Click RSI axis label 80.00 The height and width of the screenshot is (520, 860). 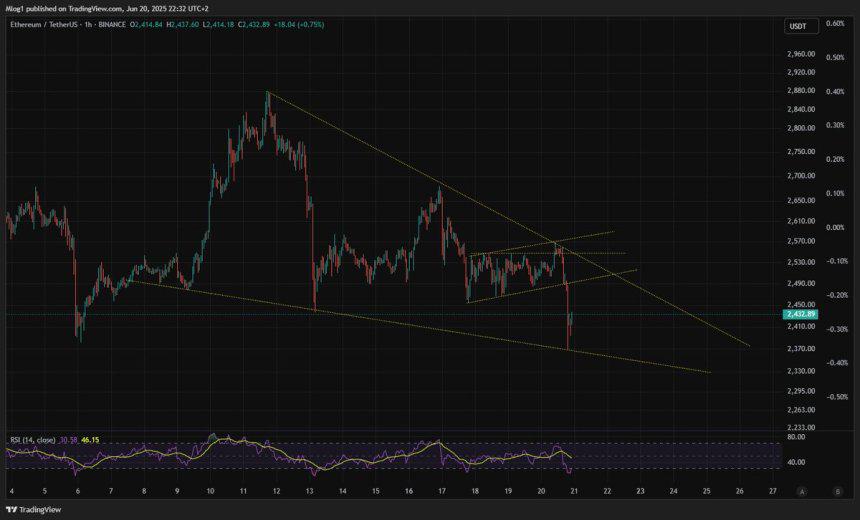pyautogui.click(x=796, y=437)
